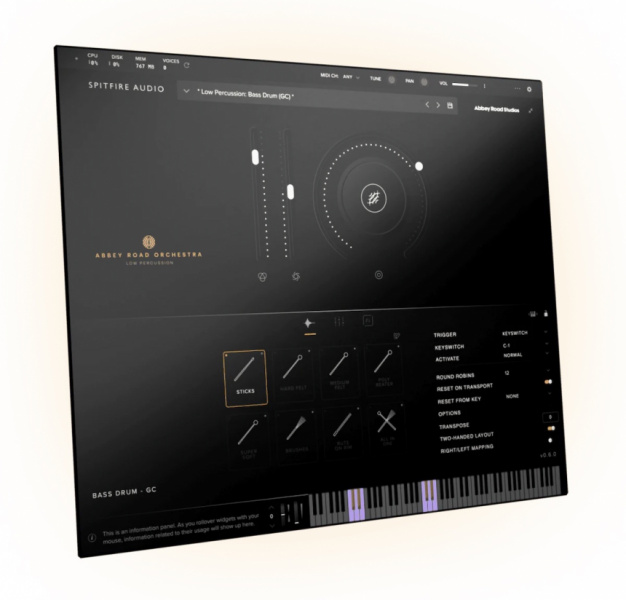This screenshot has width=626, height=600.
Task: Select the Hard Felt technique
Action: [293, 374]
